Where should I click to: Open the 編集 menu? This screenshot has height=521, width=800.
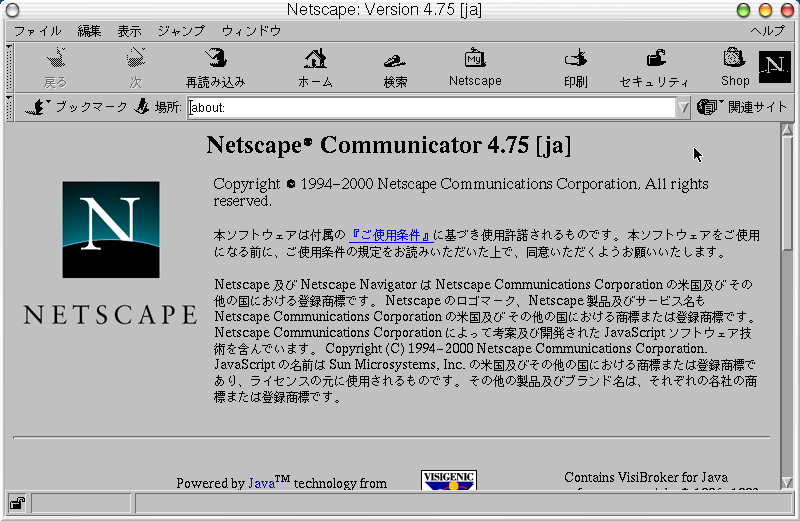click(x=89, y=31)
